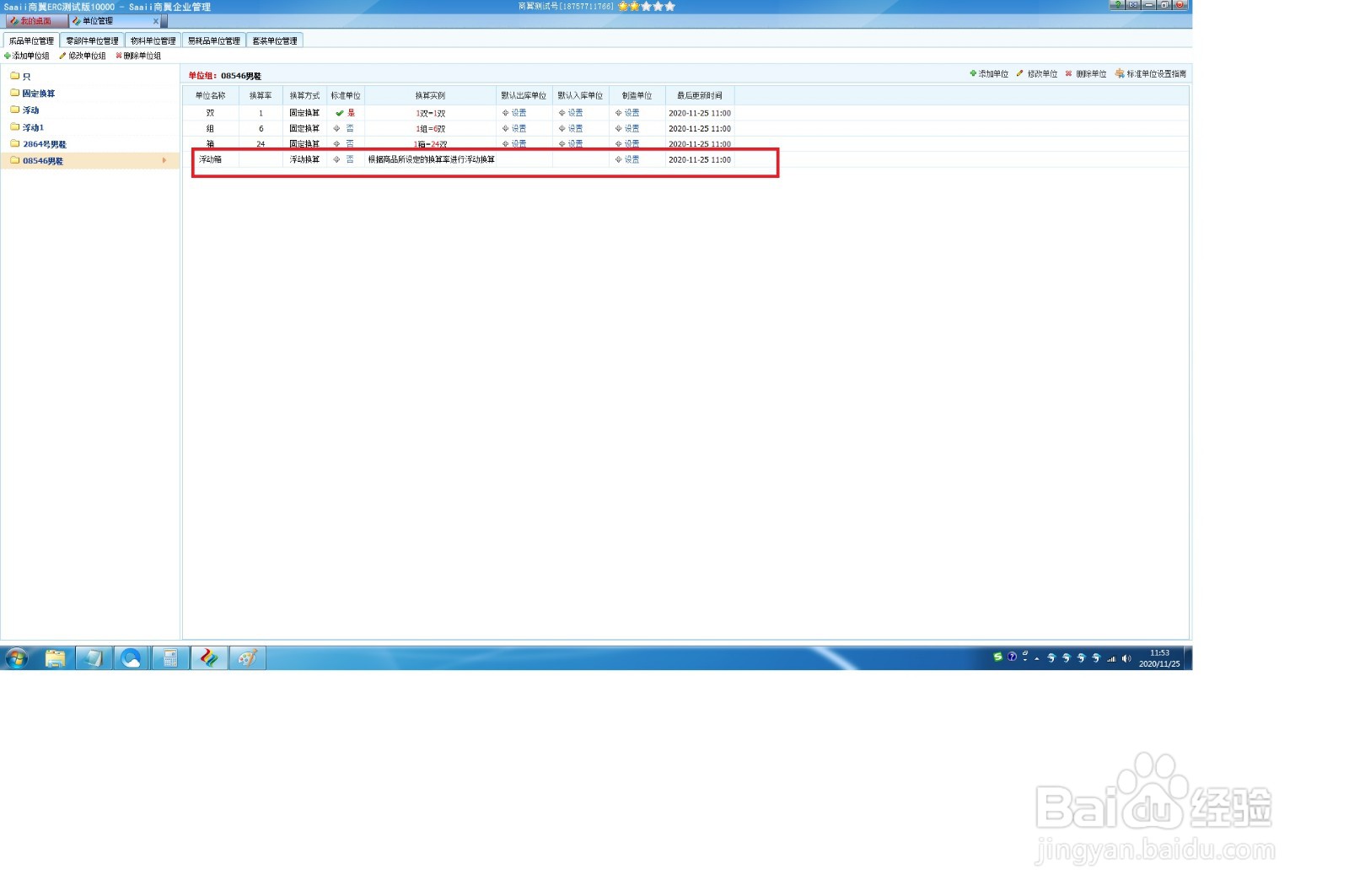The image size is (1349, 896).
Task: Switch to the 我的桌面 window tab
Action: point(35,21)
